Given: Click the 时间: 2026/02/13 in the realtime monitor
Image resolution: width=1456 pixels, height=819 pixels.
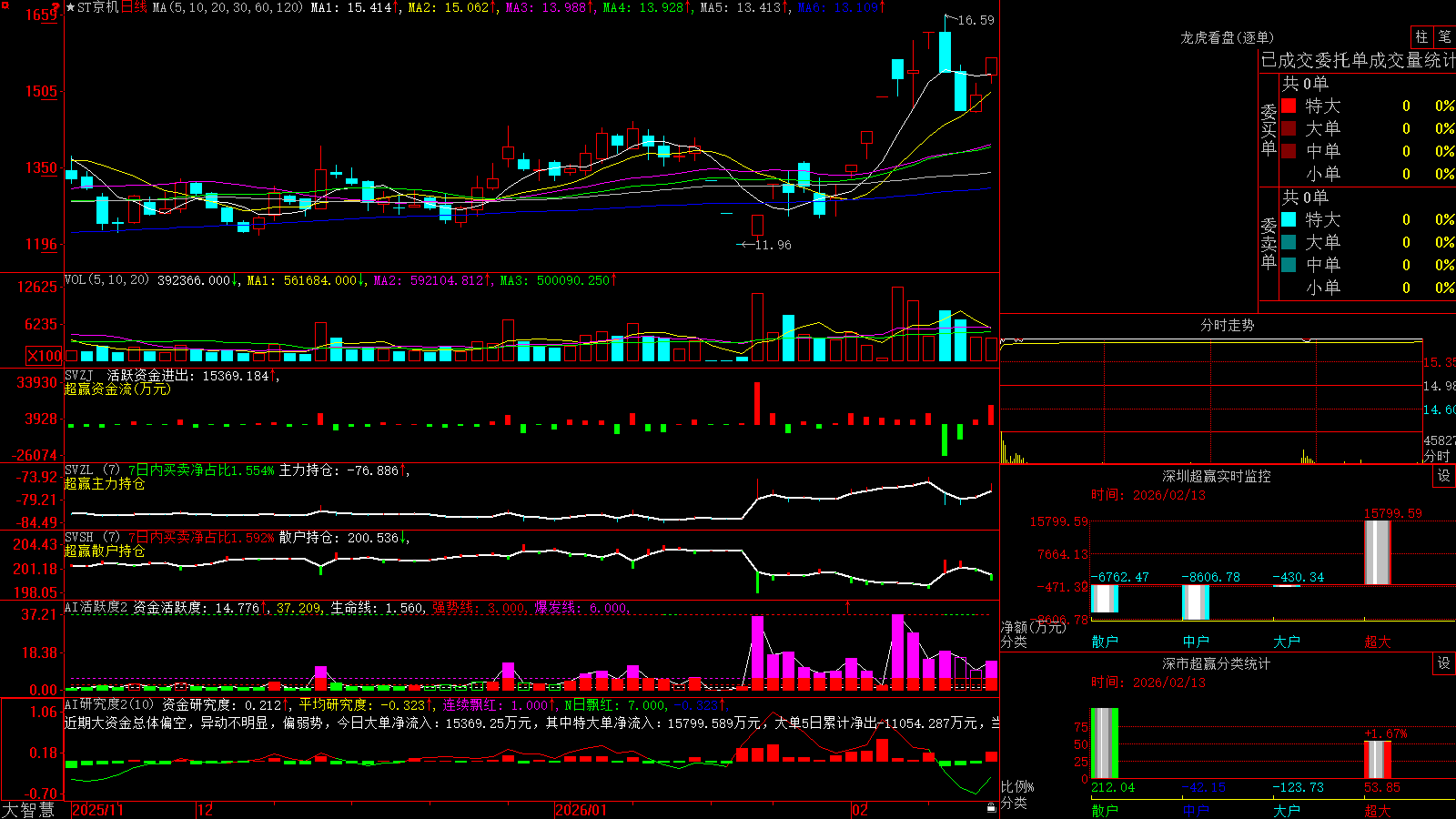Looking at the screenshot, I should coord(1148,495).
